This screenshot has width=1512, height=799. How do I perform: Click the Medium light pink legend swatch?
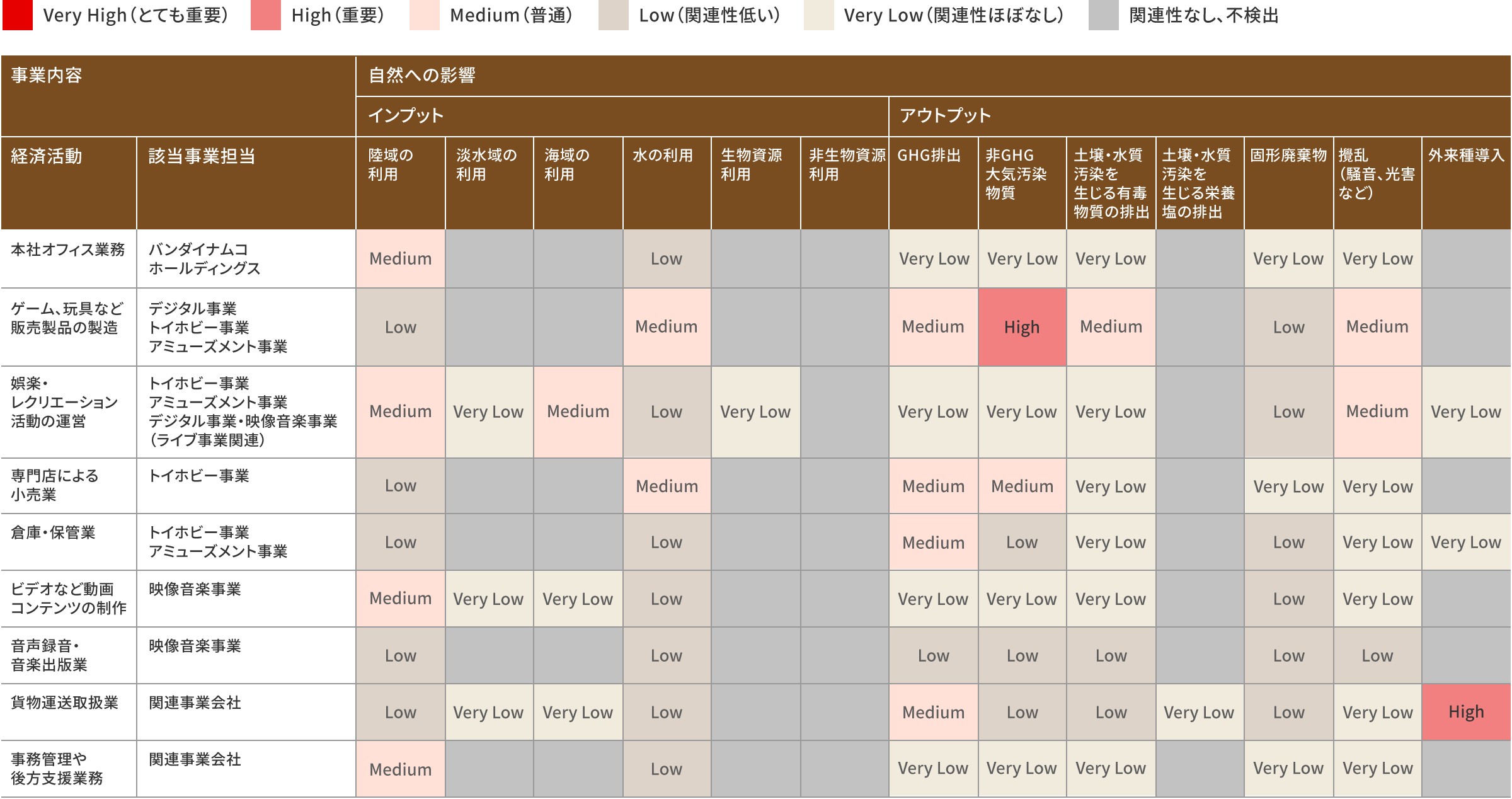tap(424, 15)
